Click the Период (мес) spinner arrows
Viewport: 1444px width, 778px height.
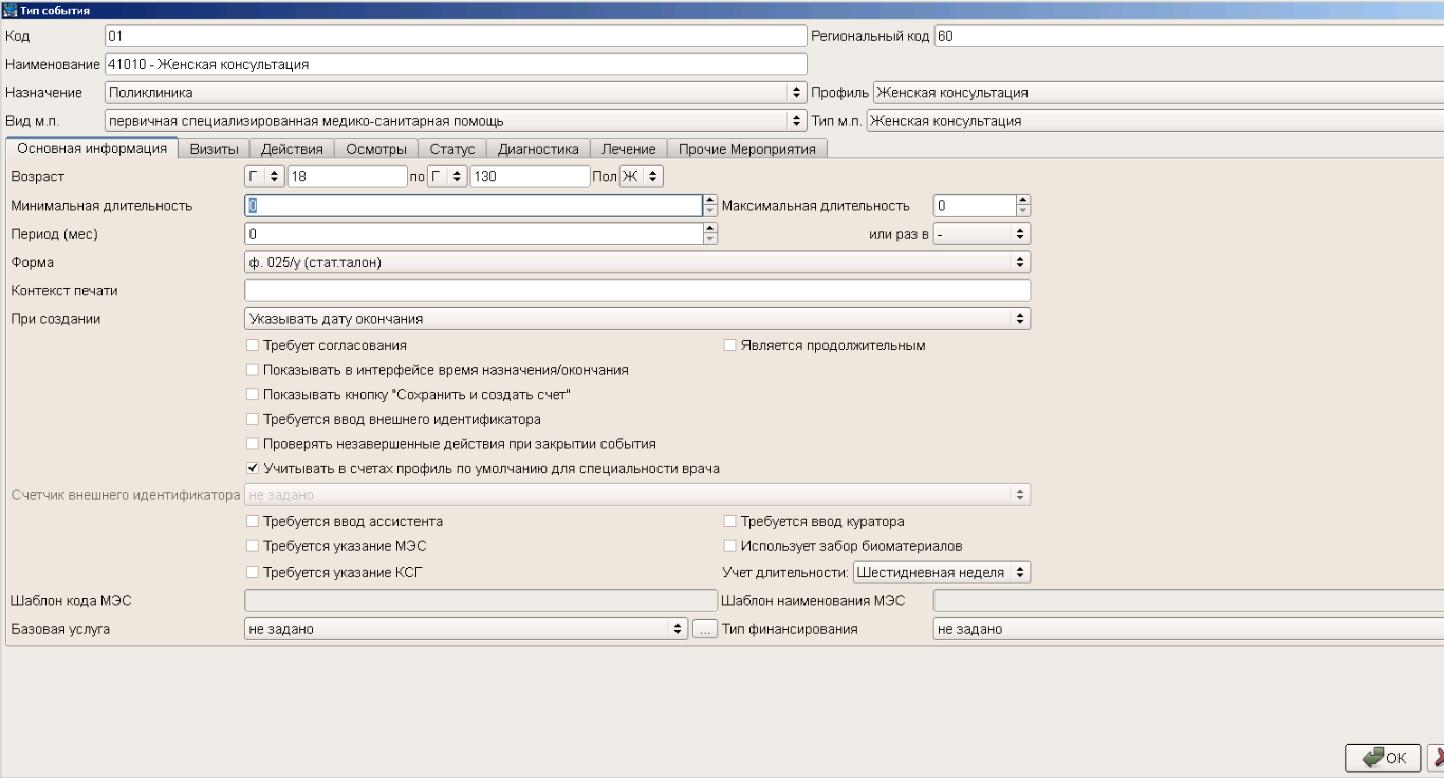click(x=710, y=234)
